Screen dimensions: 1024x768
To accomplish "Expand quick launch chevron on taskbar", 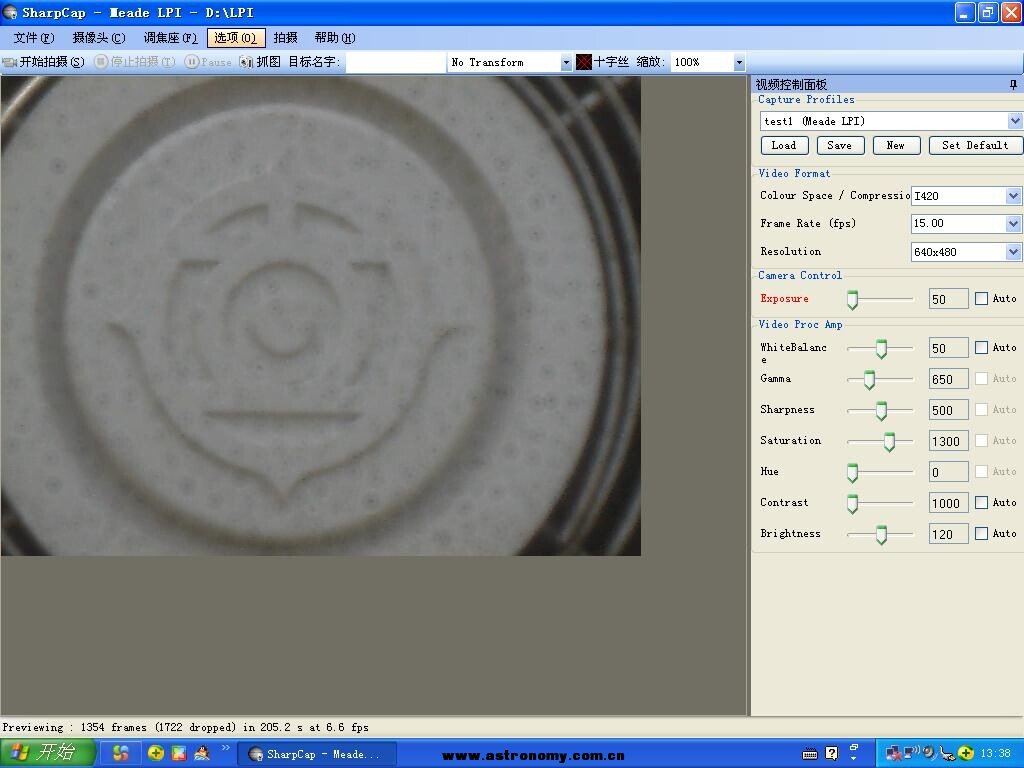I will (225, 748).
